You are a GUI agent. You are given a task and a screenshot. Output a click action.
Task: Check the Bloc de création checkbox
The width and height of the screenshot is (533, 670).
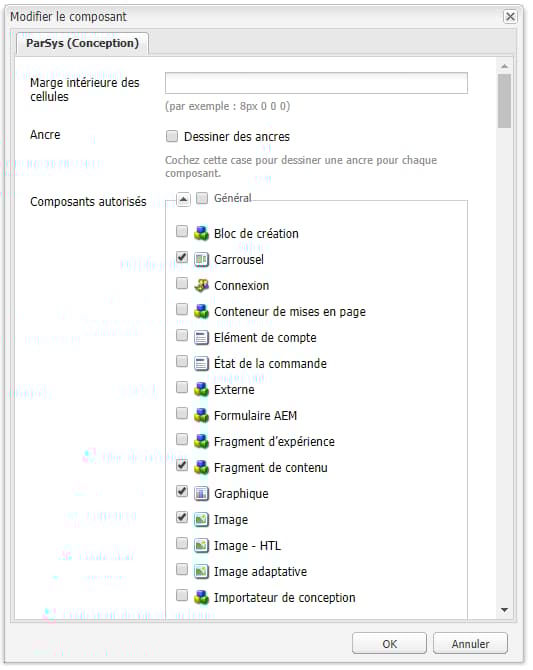click(182, 232)
